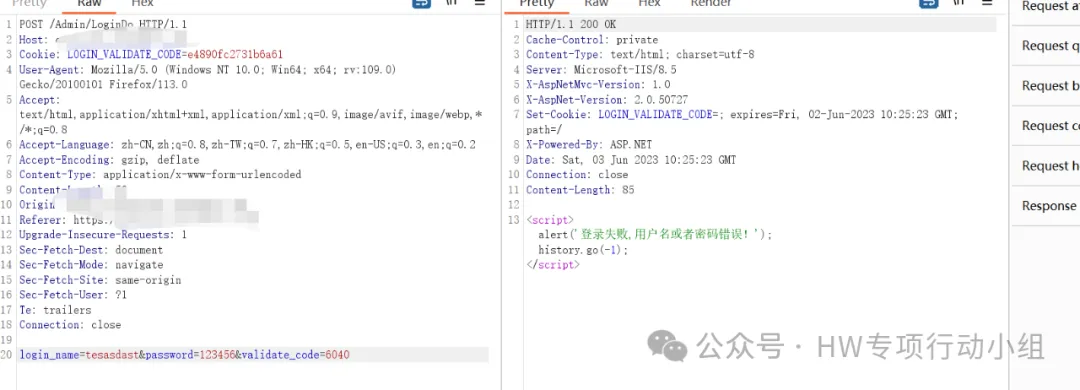Open the request Hex tab
Screen dimensions: 1080x390
(143, 4)
